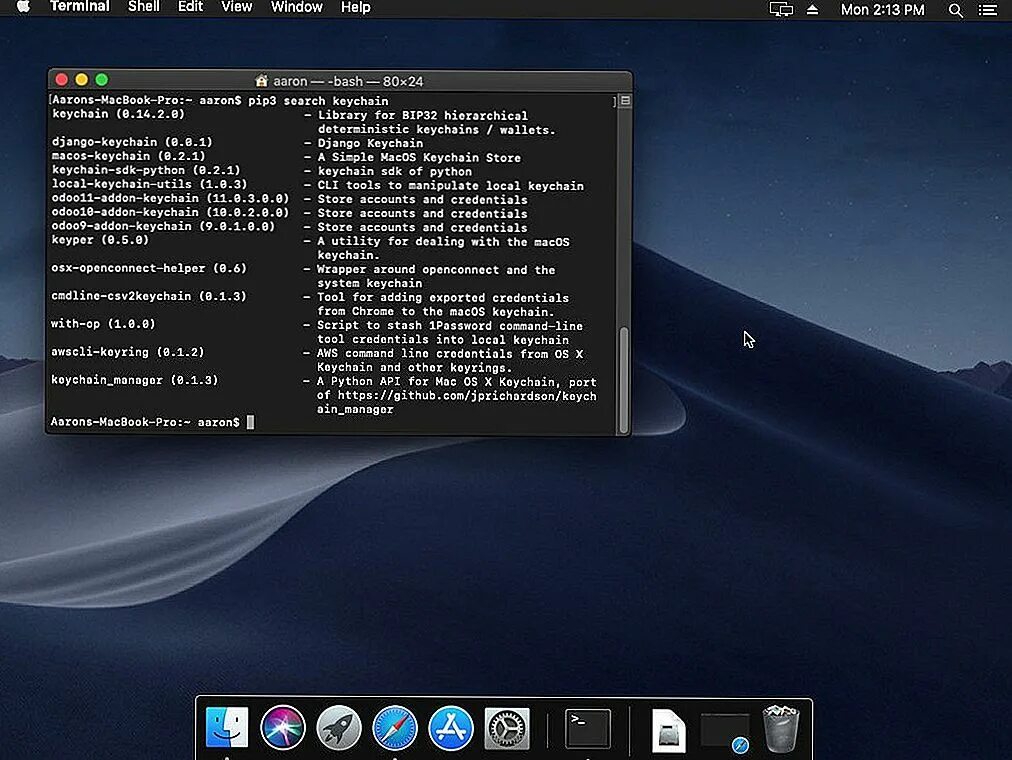Open the Edit menu in Terminal
The width and height of the screenshot is (1012, 760).
[190, 8]
